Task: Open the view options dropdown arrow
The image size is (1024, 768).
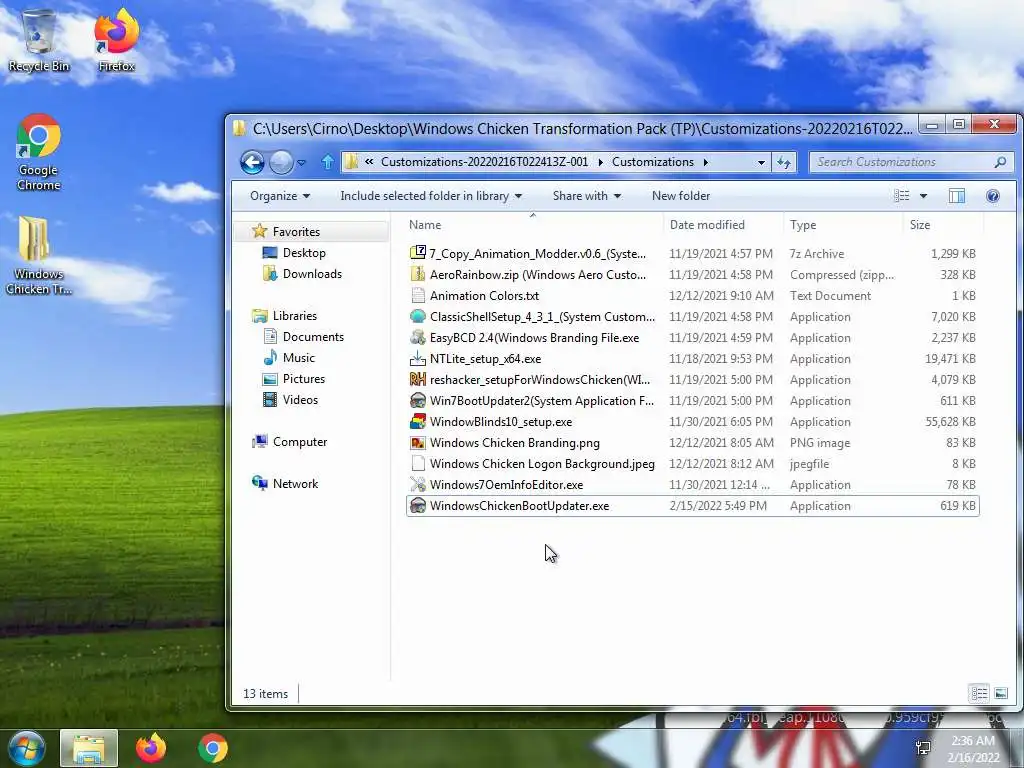Action: click(x=923, y=196)
